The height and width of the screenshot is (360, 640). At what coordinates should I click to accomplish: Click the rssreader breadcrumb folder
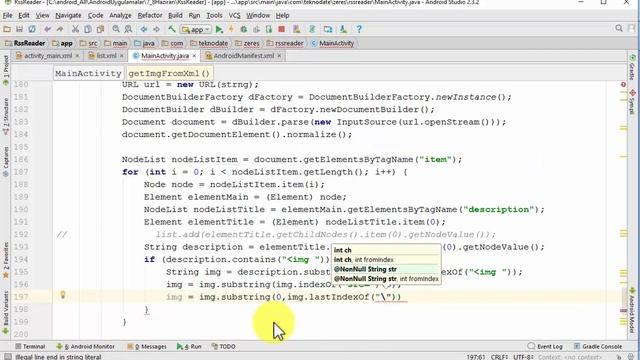coord(285,43)
